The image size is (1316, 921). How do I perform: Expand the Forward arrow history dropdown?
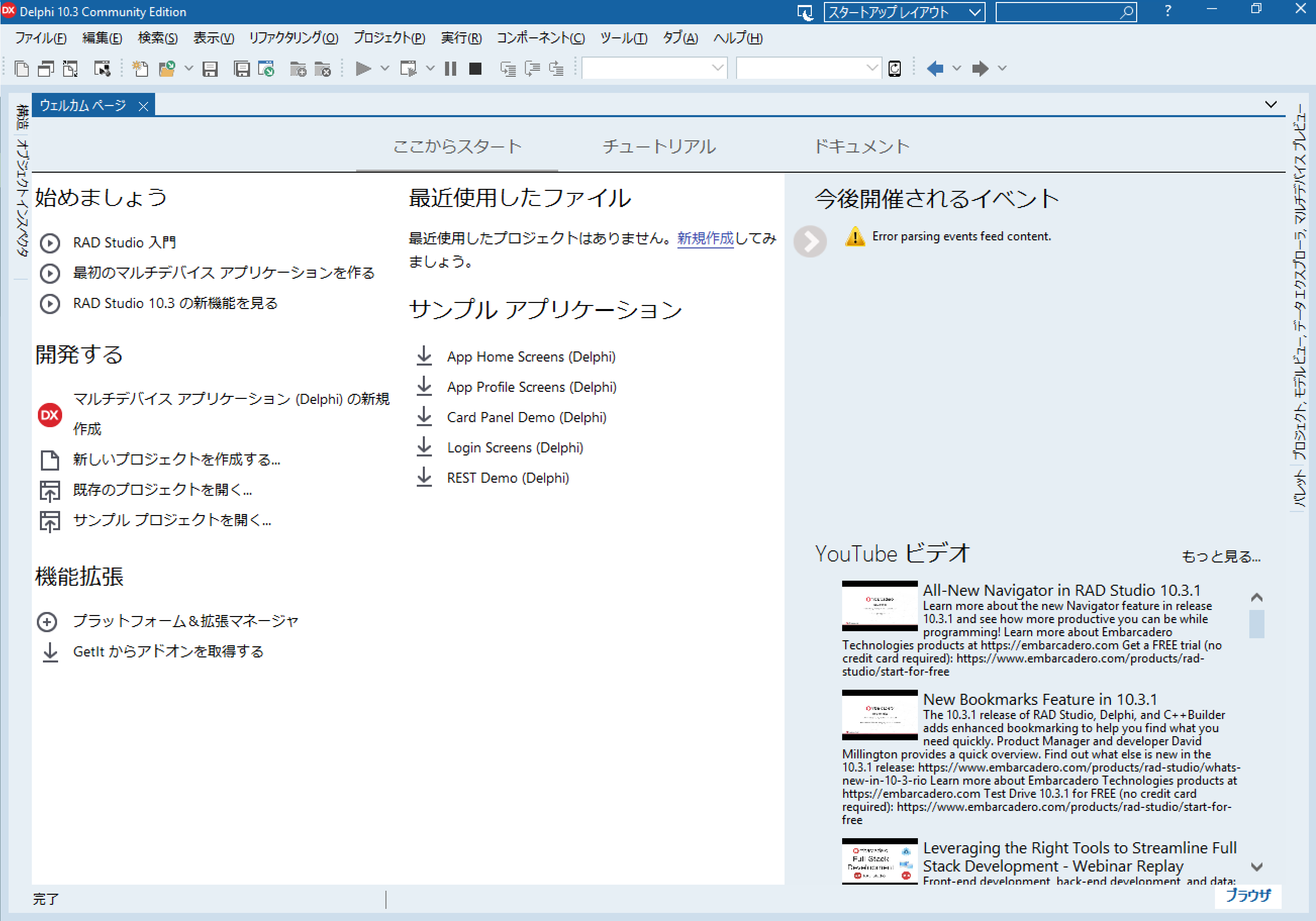pos(1002,69)
